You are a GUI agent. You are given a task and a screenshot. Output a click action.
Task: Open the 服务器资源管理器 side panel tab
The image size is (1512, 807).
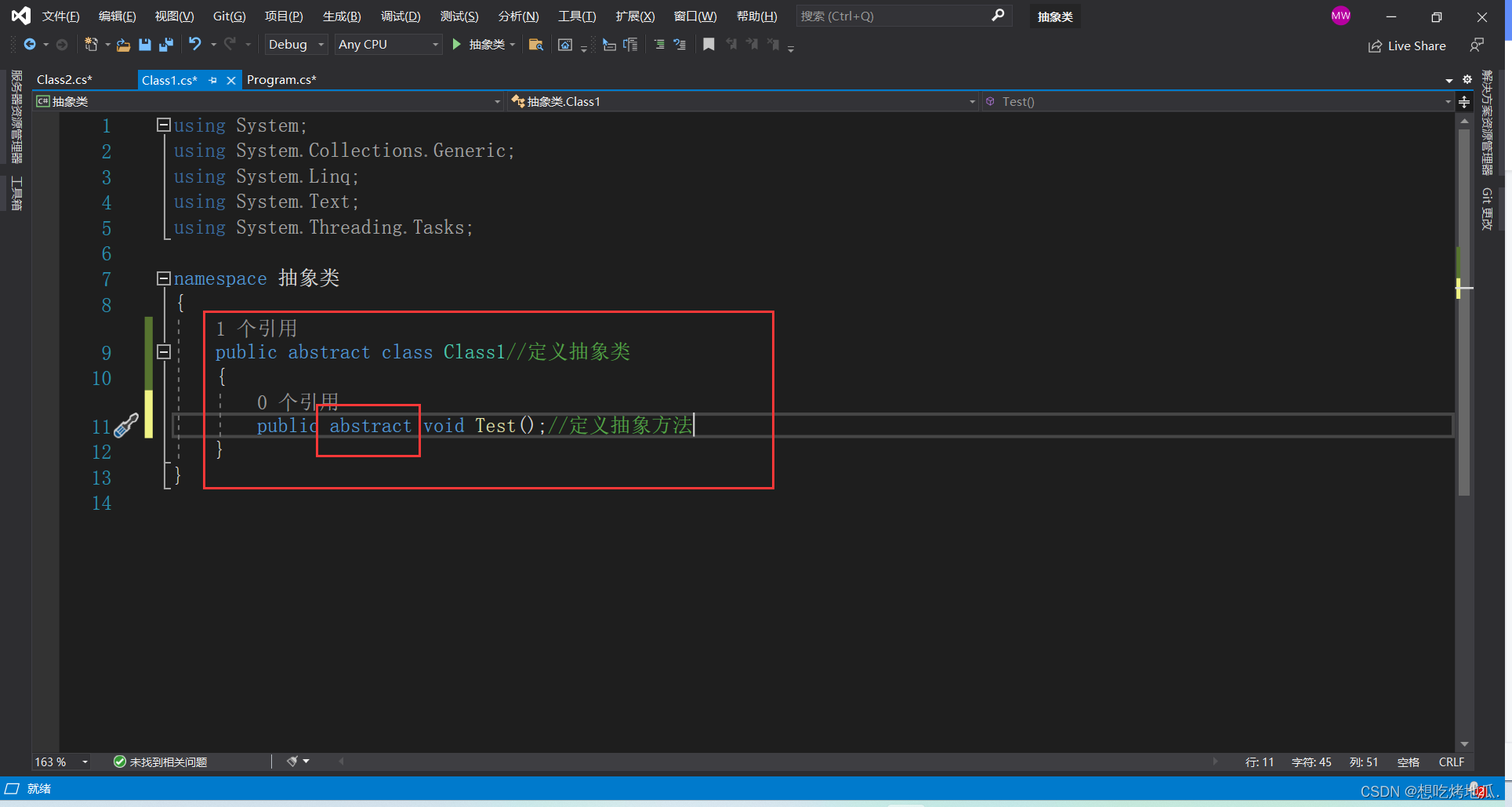pos(16,117)
